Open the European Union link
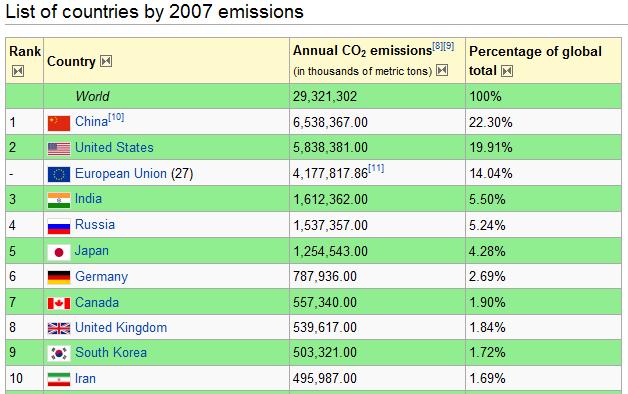 point(121,173)
